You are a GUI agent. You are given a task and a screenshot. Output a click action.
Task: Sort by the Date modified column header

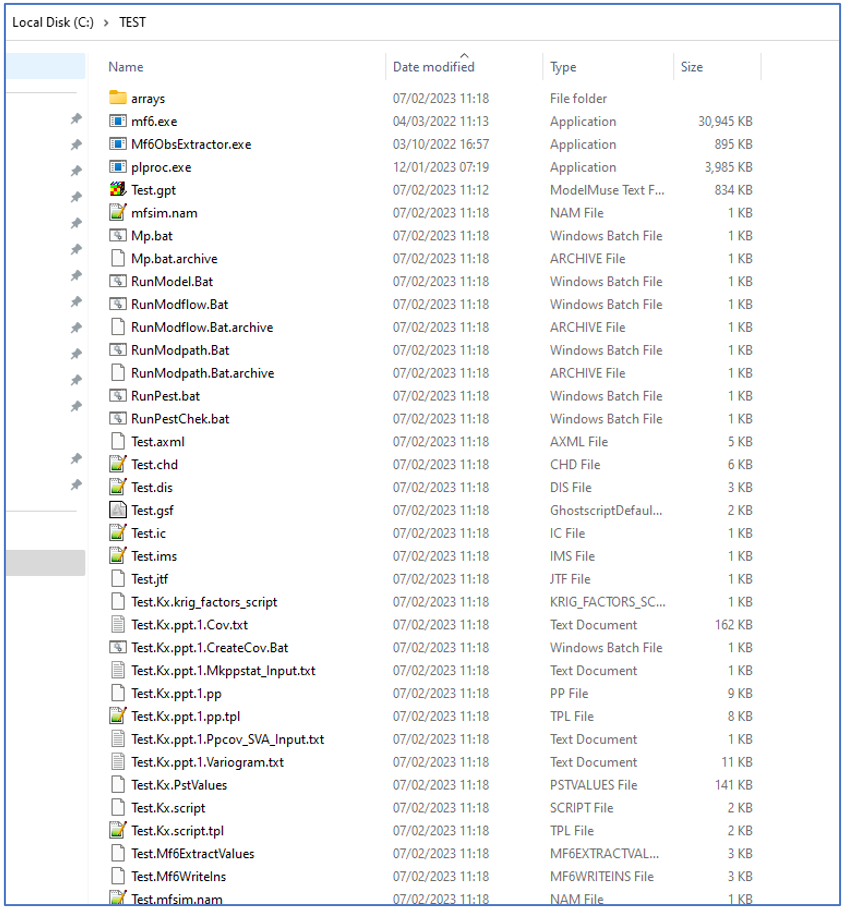point(434,67)
